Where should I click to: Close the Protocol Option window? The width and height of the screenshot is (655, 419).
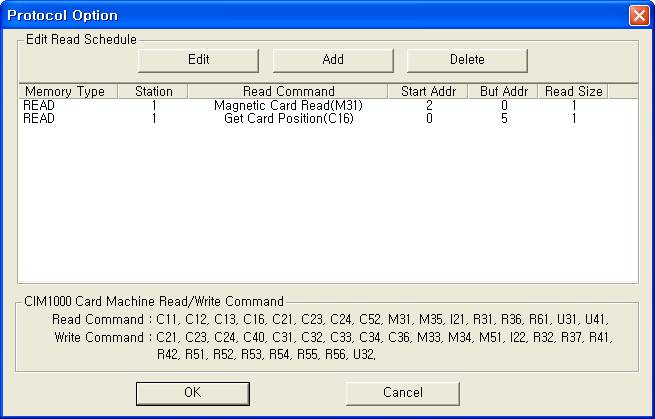pos(638,16)
